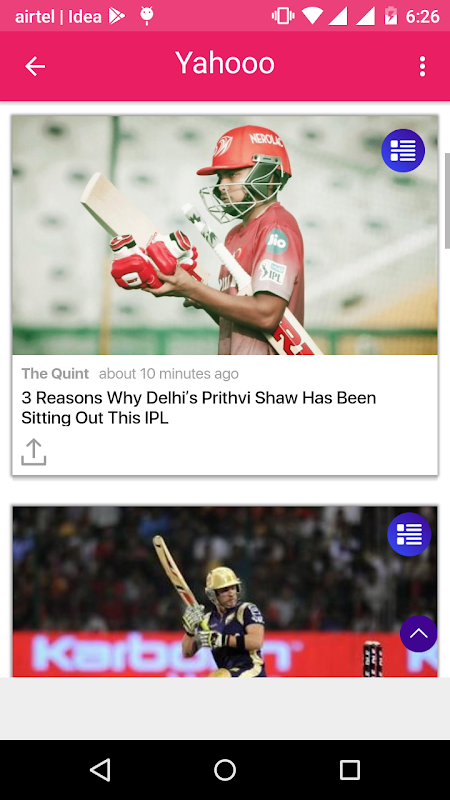
Task: Open reader view icon on Prithvi Shaw article
Action: point(403,151)
